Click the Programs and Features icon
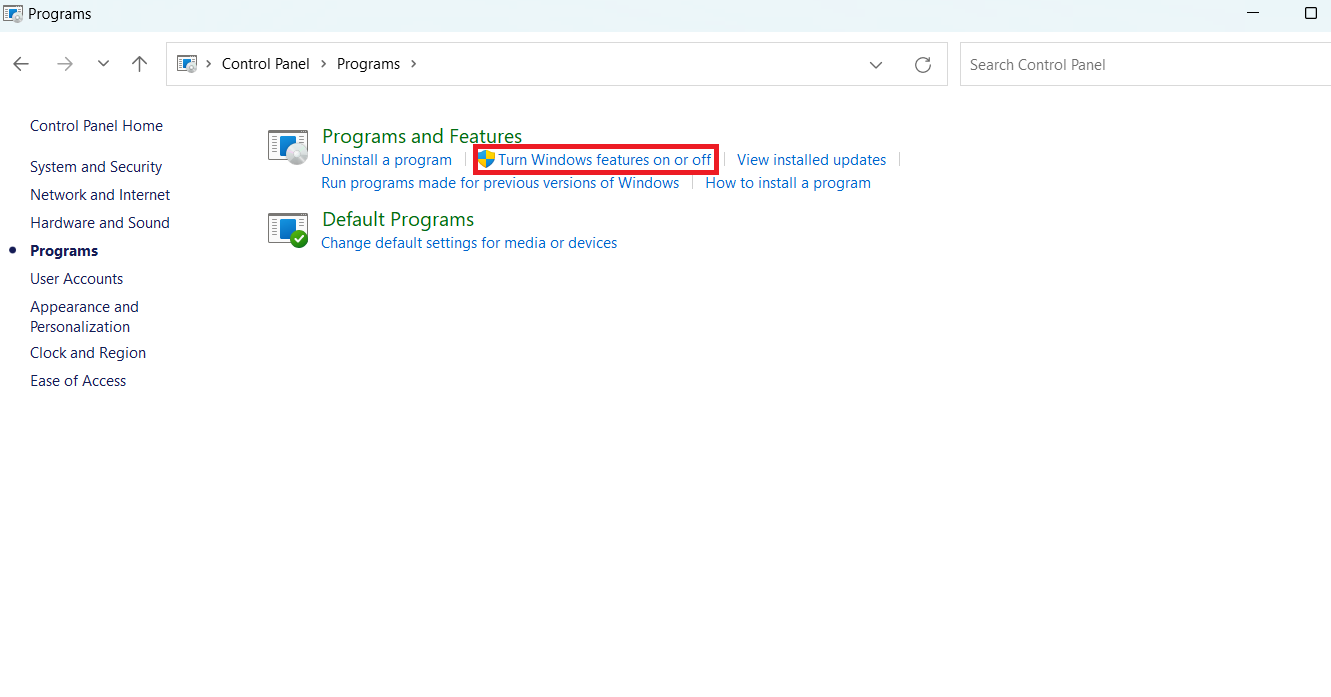The width and height of the screenshot is (1331, 697). click(288, 147)
